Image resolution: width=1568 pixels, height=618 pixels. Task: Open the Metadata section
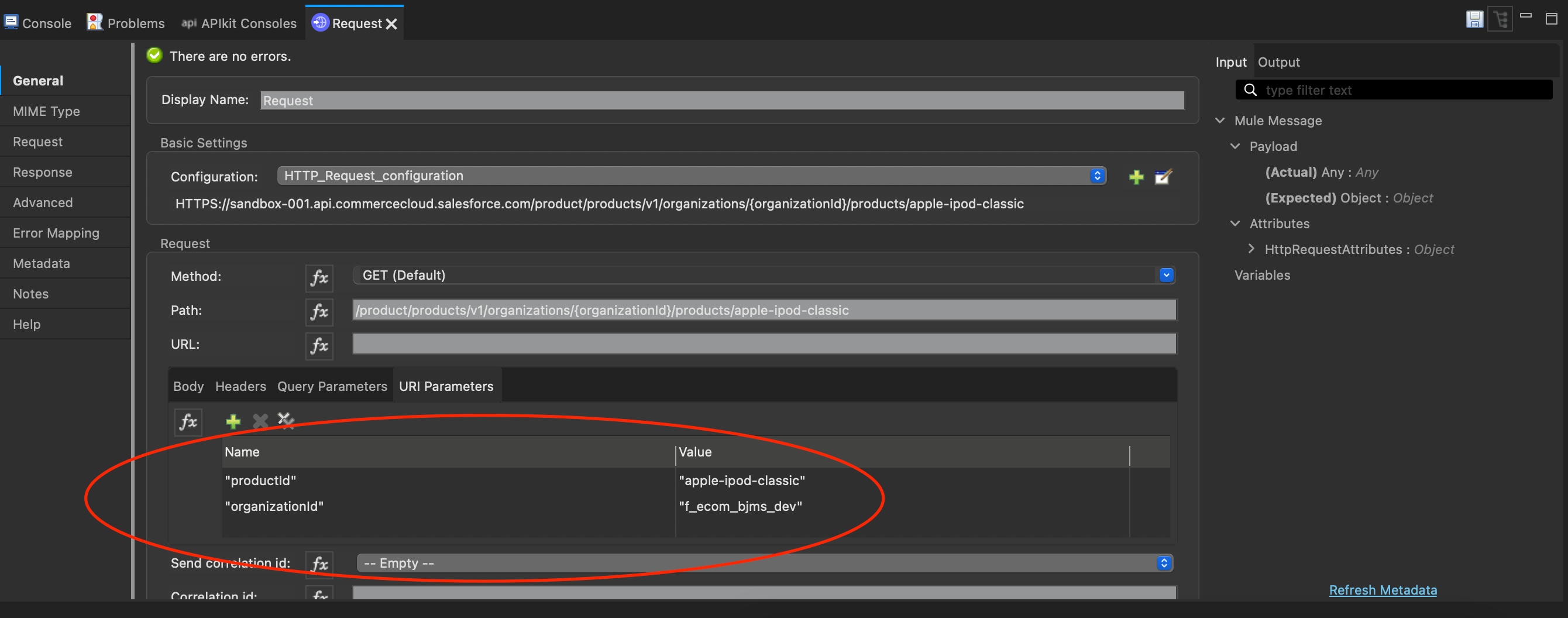(66, 263)
